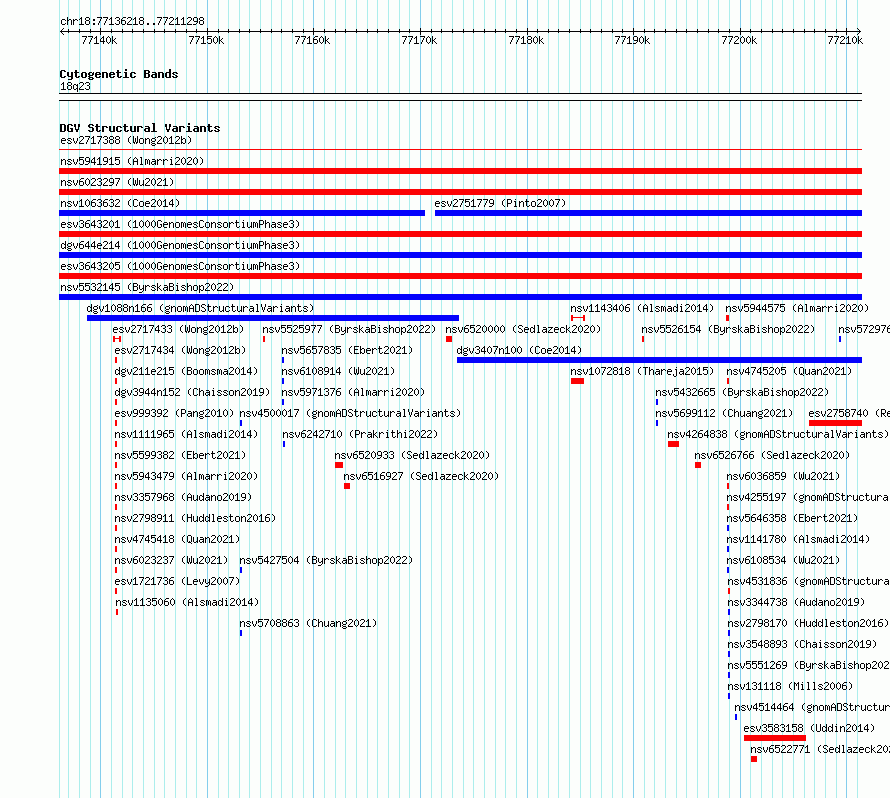
Task: Click nsv6023237 (Wu2021) label
Action: [x=171, y=560]
